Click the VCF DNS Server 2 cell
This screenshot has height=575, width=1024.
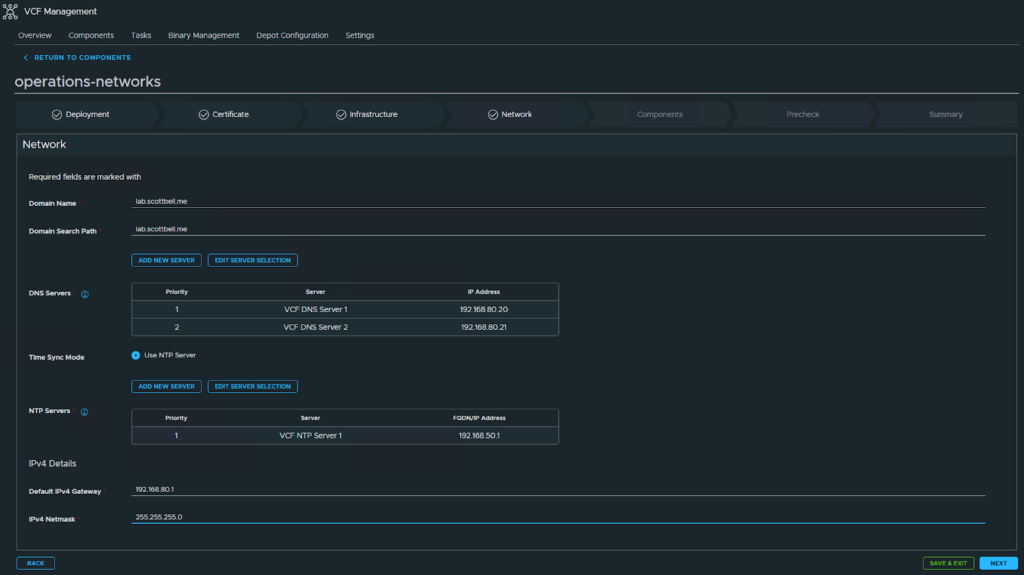tap(315, 327)
